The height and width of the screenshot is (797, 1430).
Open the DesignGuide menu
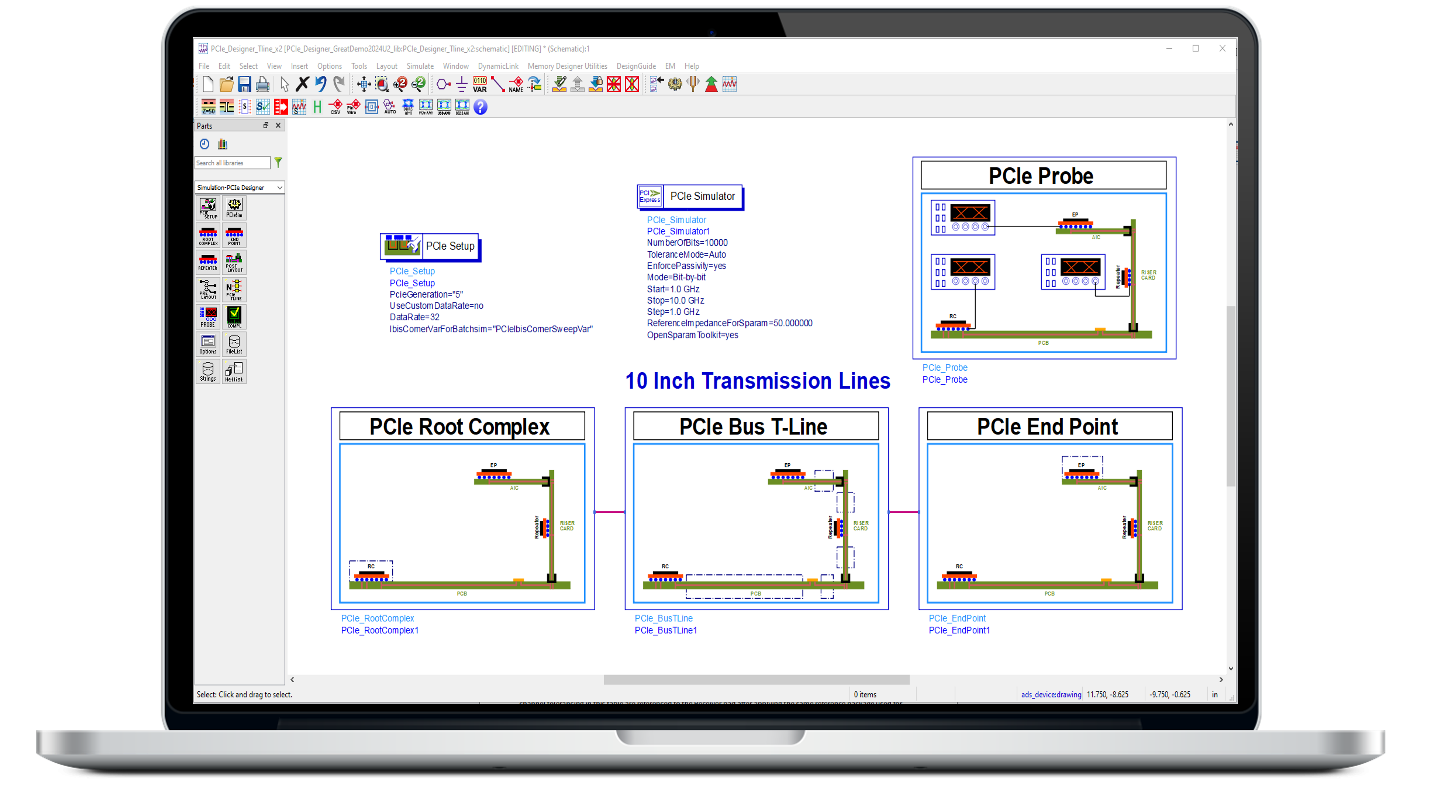pos(636,66)
